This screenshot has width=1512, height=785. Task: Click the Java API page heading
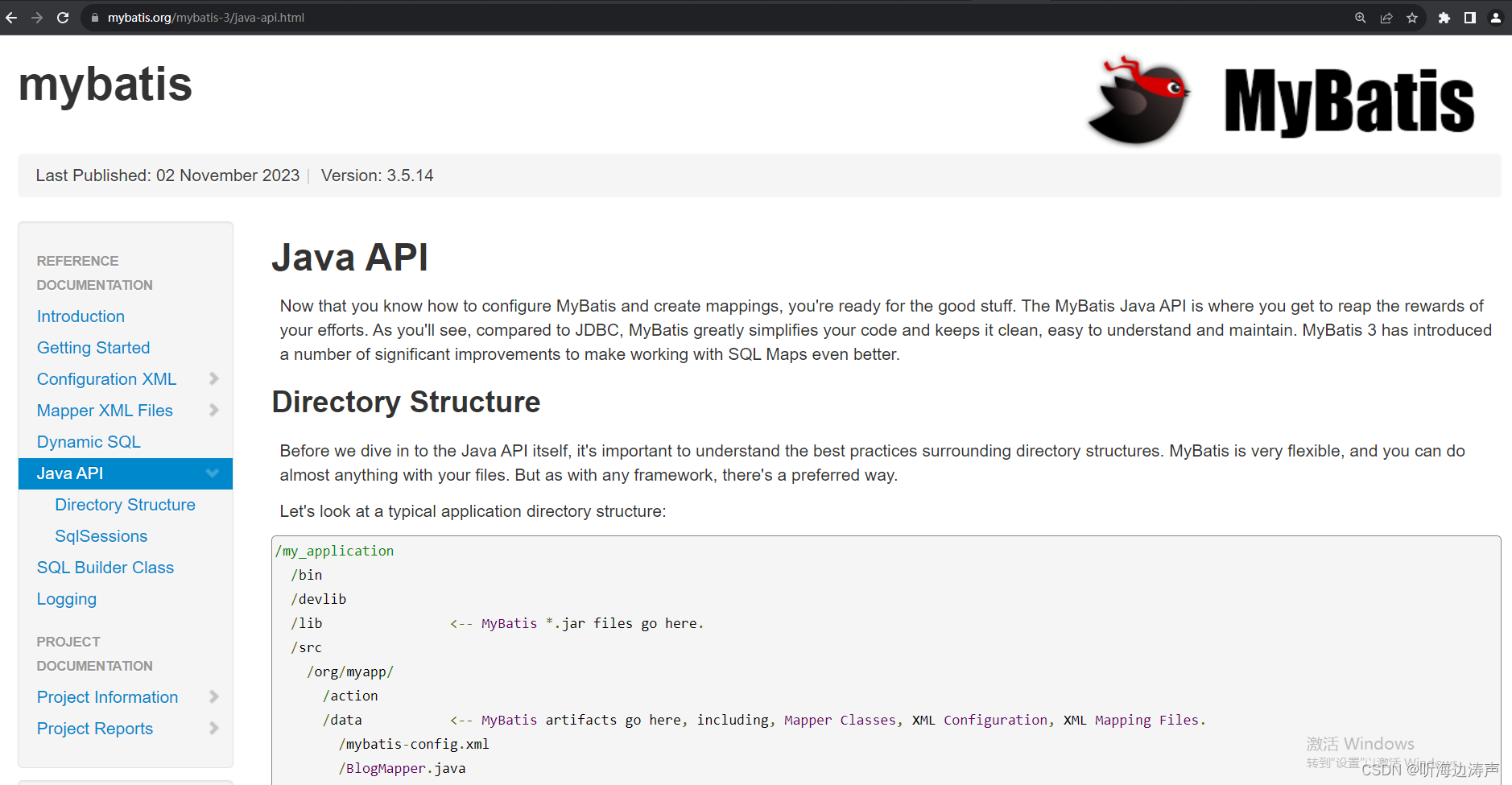350,258
